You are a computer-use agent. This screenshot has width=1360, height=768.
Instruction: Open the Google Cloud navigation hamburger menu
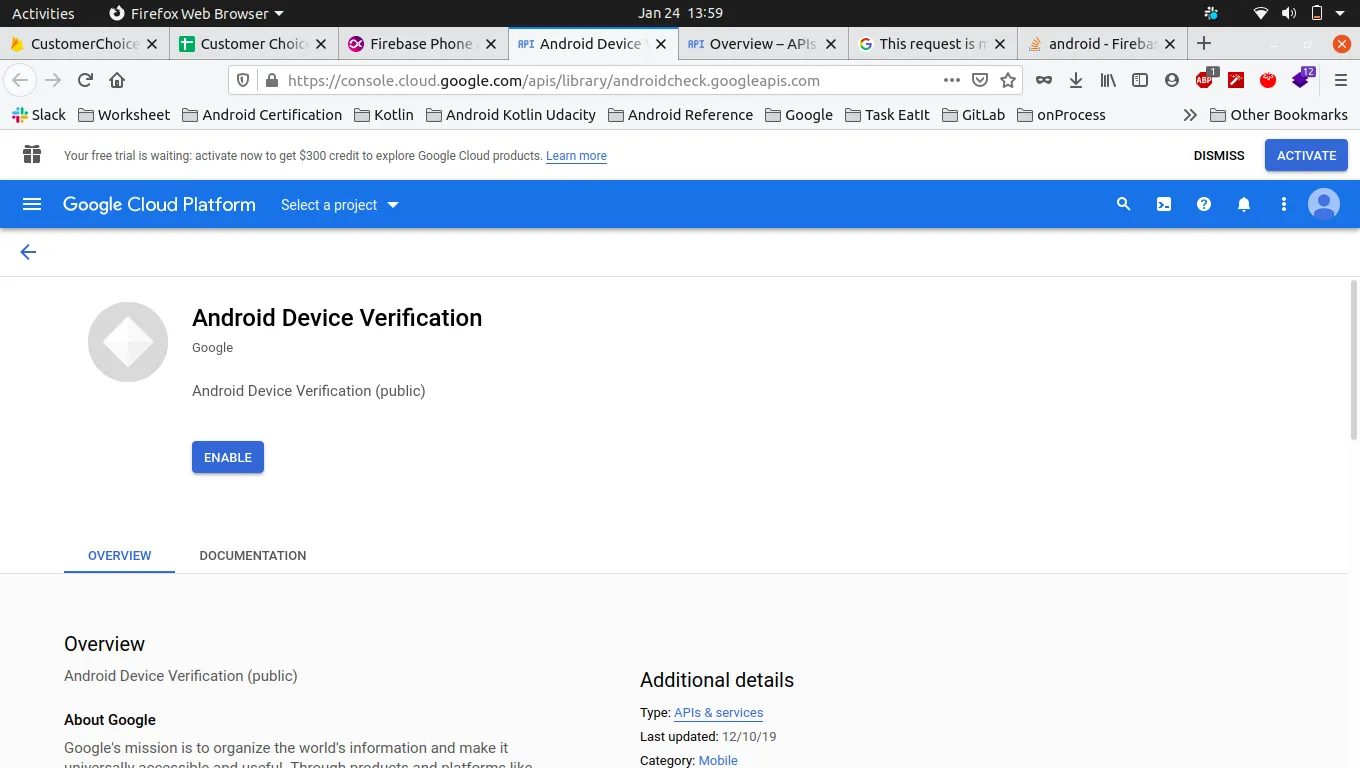32,204
